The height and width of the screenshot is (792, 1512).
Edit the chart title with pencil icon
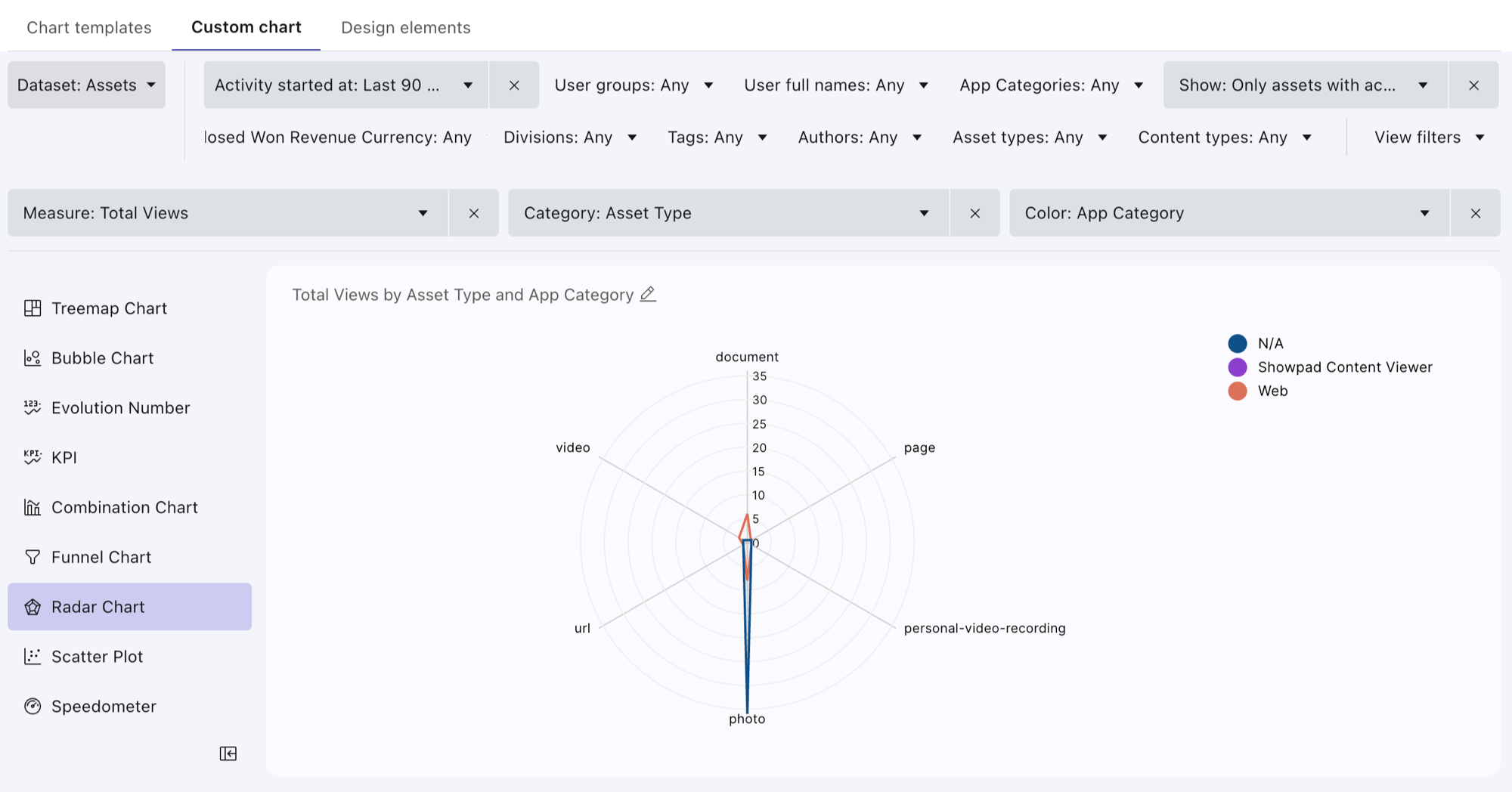tap(648, 295)
